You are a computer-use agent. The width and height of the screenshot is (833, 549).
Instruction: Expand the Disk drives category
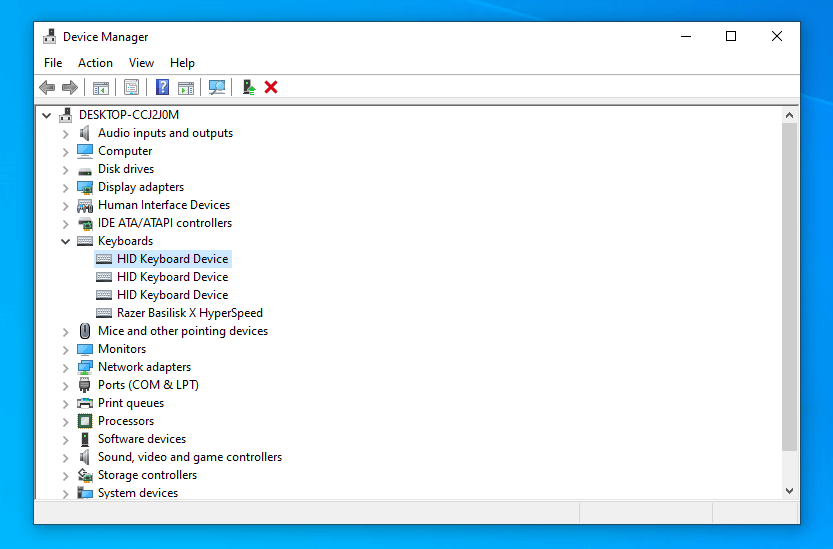(x=65, y=170)
